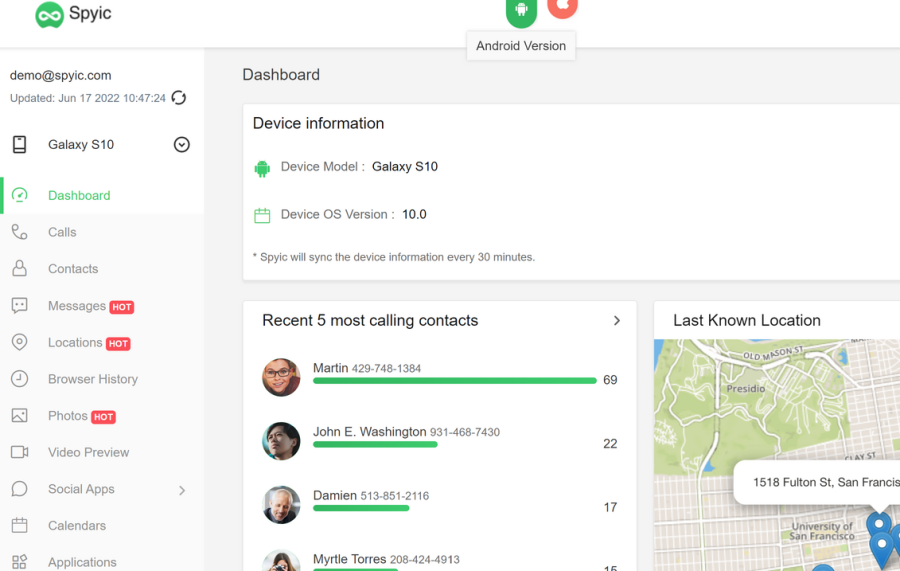Click the Spyic logo icon
900x571 pixels.
point(49,15)
